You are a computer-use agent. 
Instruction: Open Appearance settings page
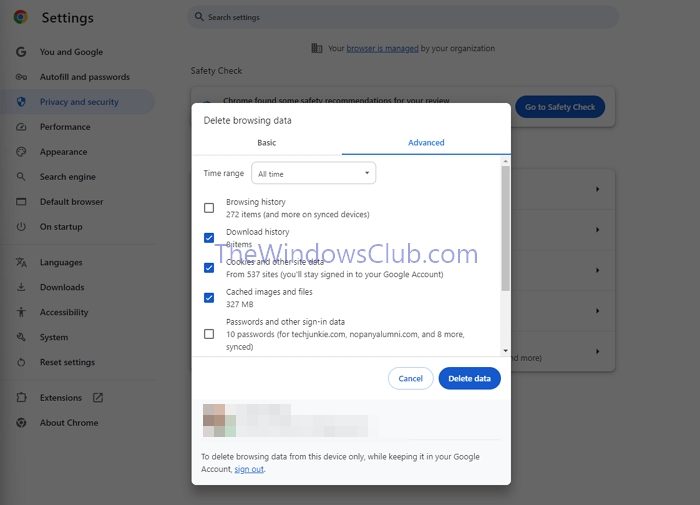(x=63, y=152)
